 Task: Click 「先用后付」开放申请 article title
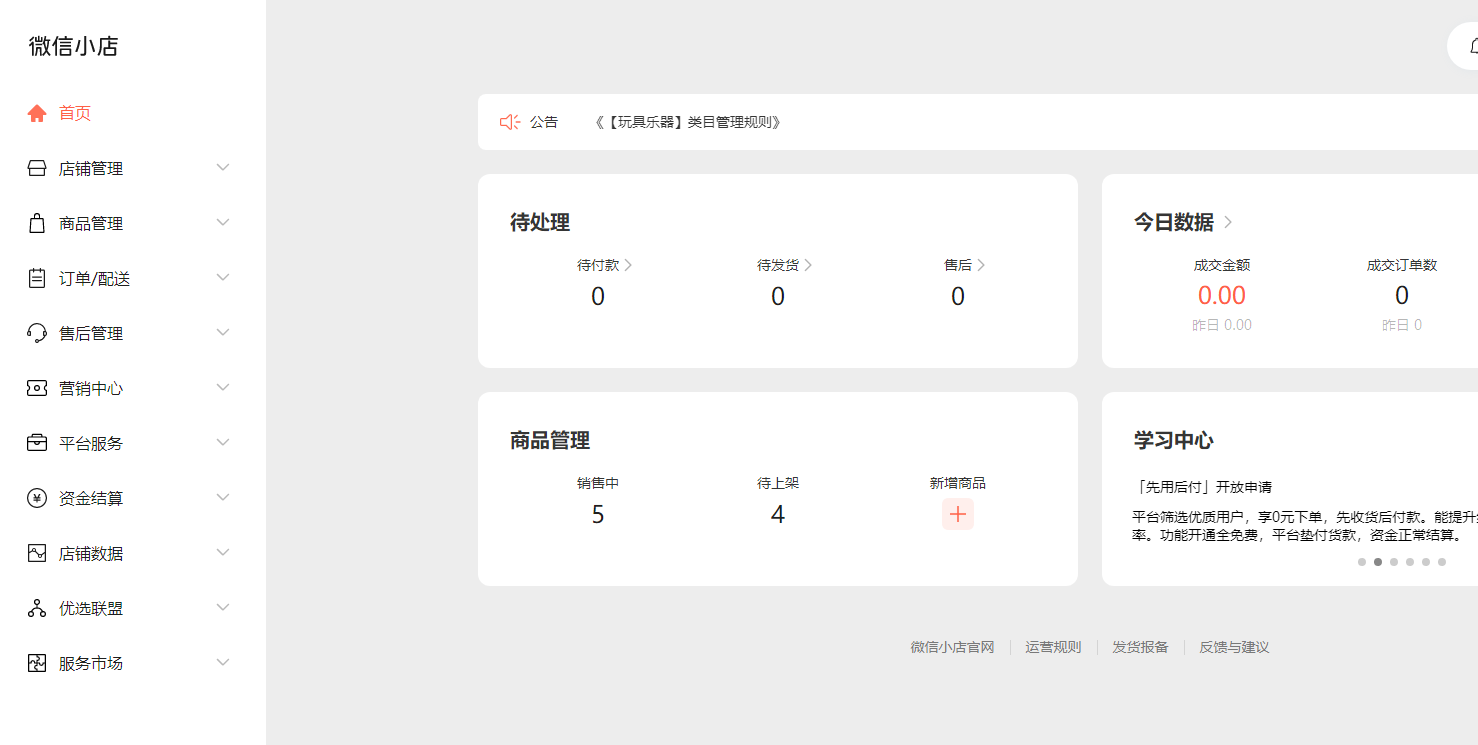tap(1203, 487)
